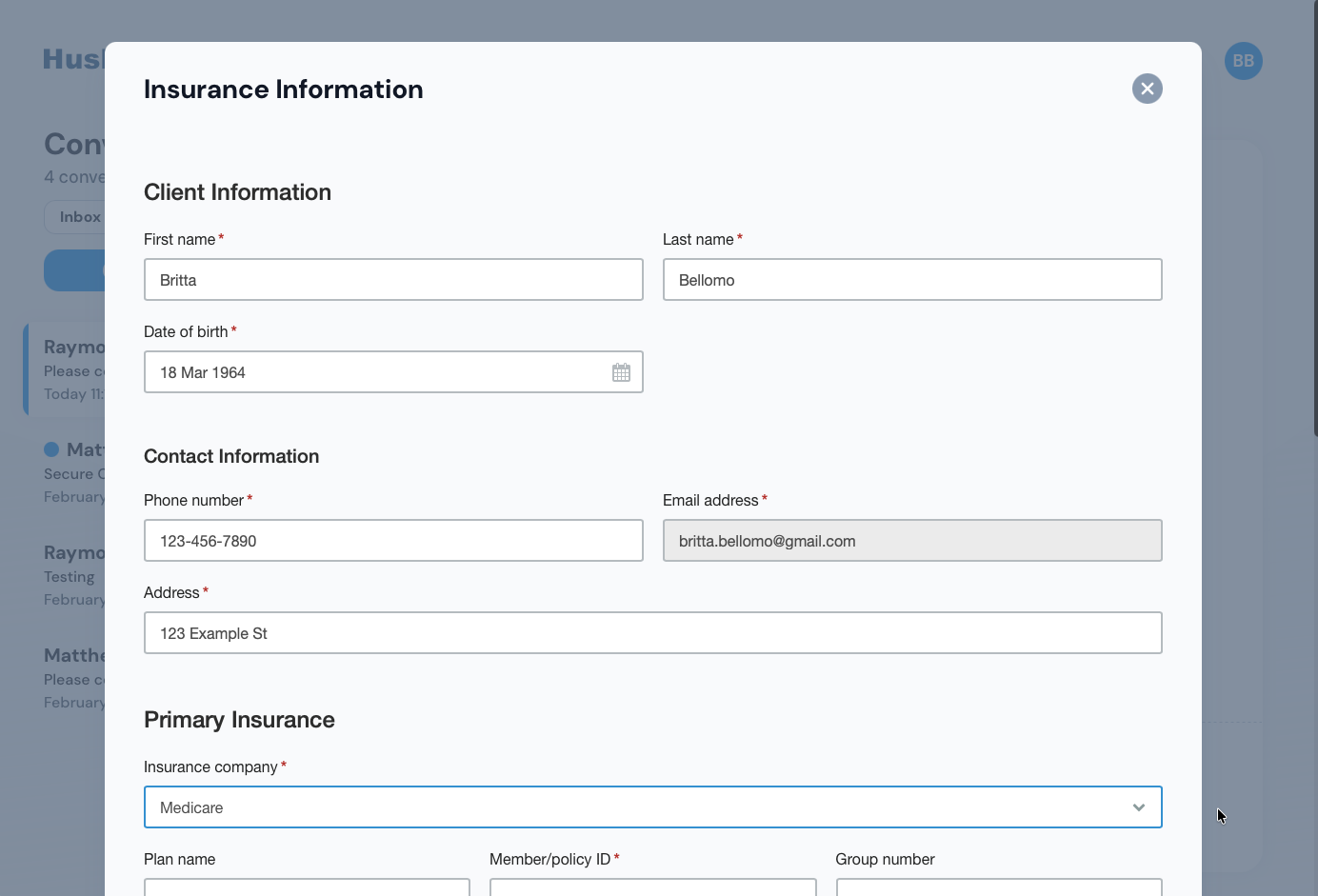Image resolution: width=1318 pixels, height=896 pixels.
Task: Click the Date of birth field 18 Mar 1964
Action: 393,372
